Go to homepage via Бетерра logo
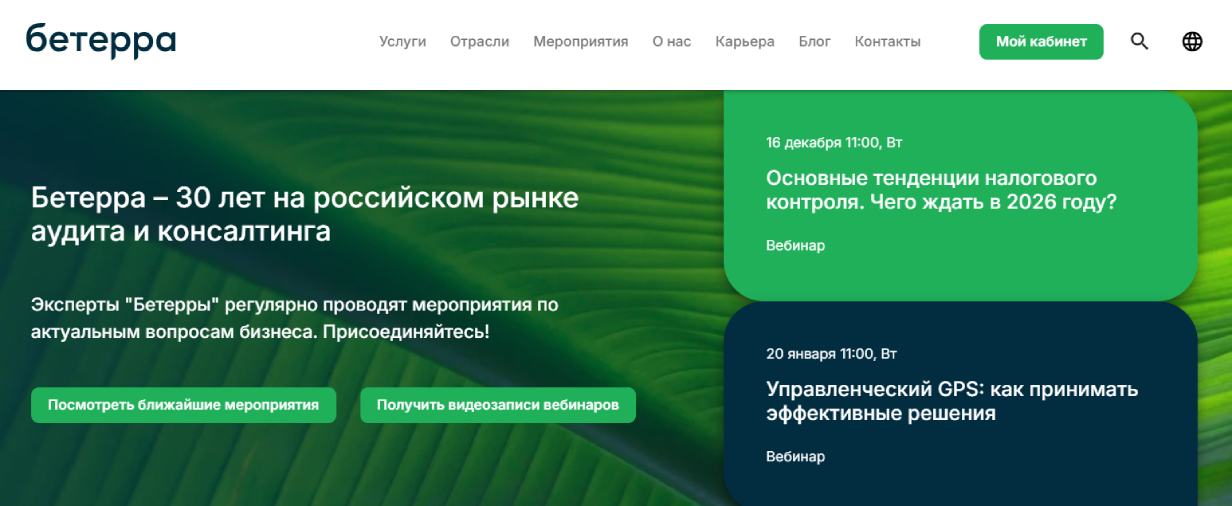Image resolution: width=1232 pixels, height=506 pixels. click(100, 40)
